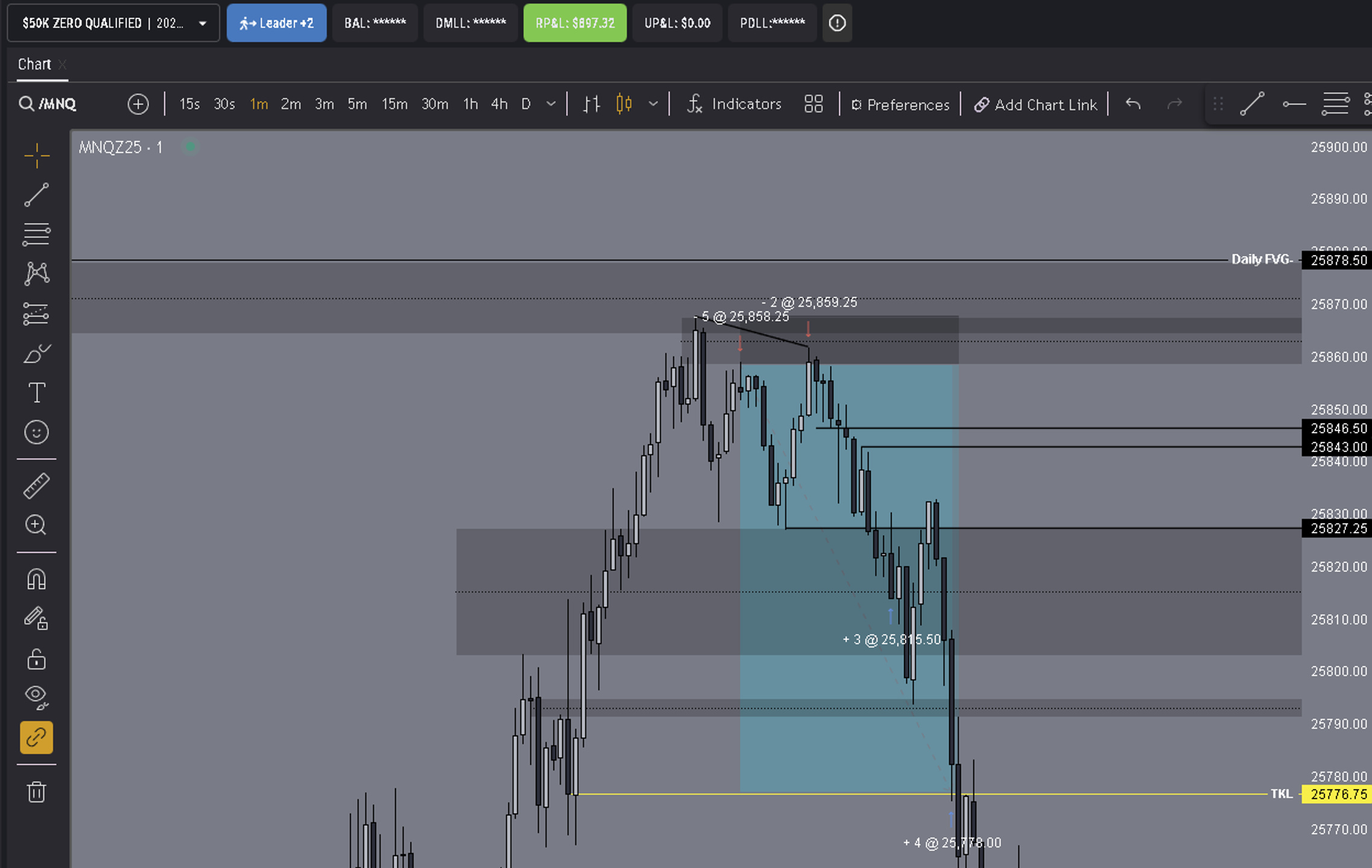Screen dimensions: 1372x868
Task: Click the "- 5 @ 25,858.25" order marker
Action: 741,316
